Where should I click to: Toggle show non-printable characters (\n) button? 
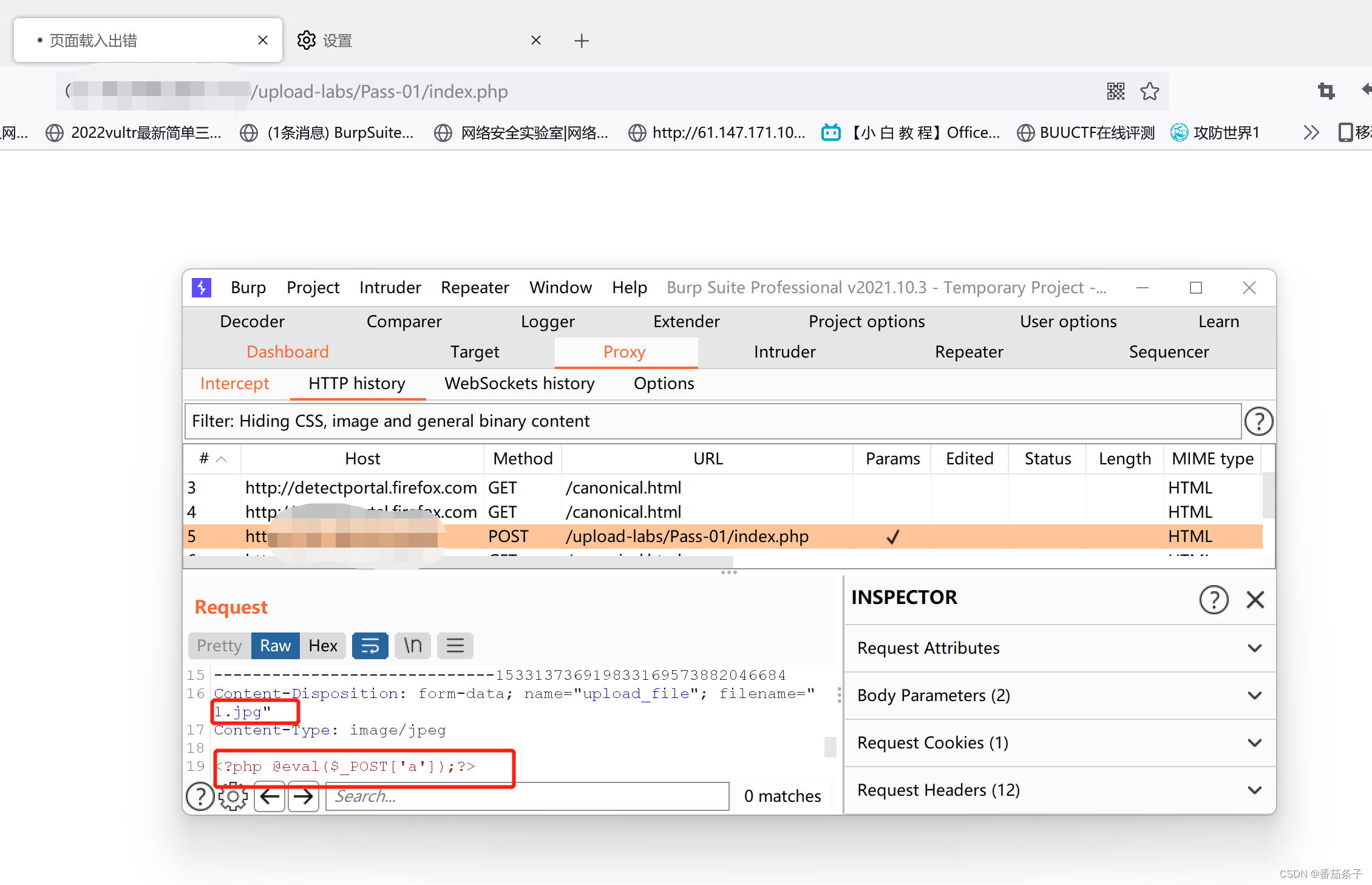[413, 645]
